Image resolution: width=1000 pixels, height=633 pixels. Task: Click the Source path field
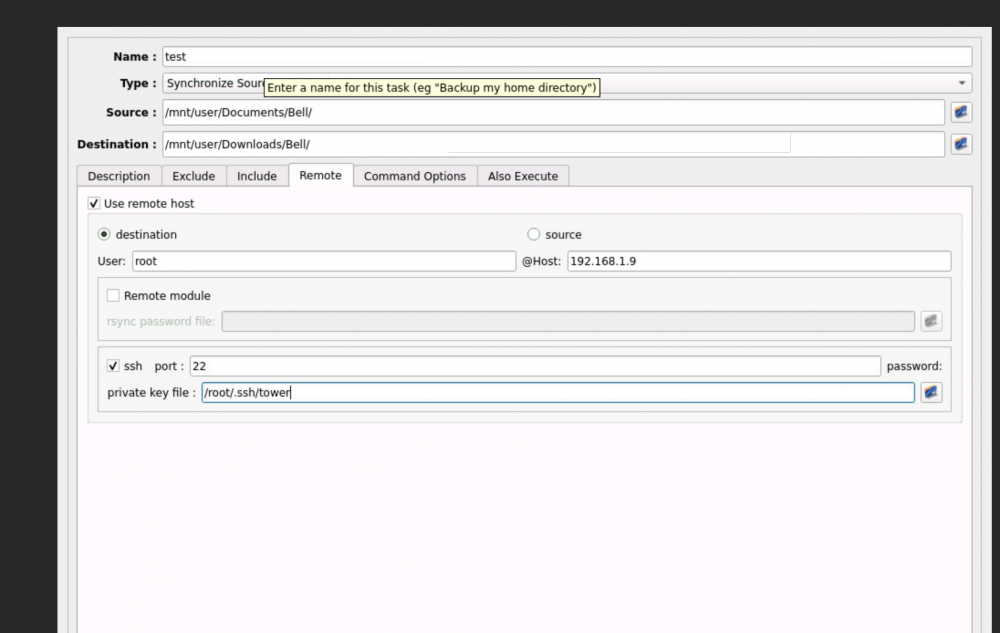tap(554, 112)
